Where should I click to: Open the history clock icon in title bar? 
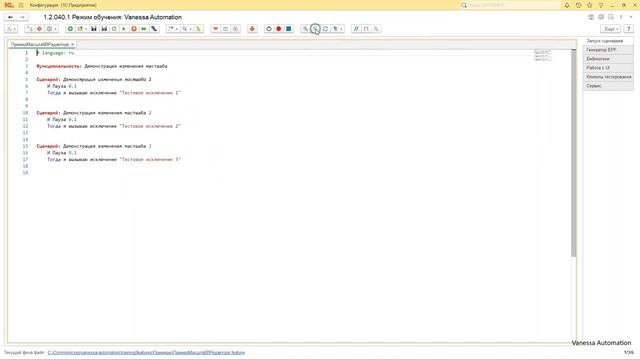(x=578, y=5)
